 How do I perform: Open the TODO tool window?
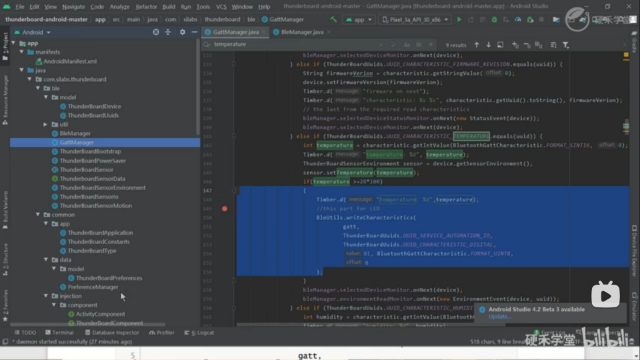[x=25, y=333]
